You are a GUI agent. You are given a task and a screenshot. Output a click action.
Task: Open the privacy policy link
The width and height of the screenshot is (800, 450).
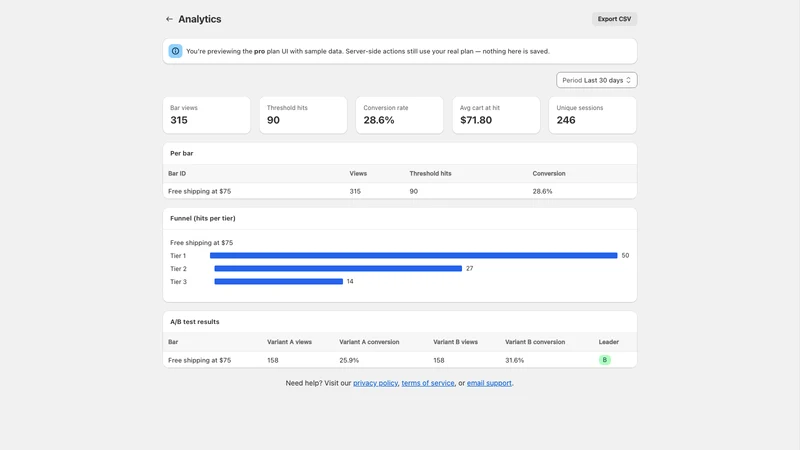coord(375,383)
